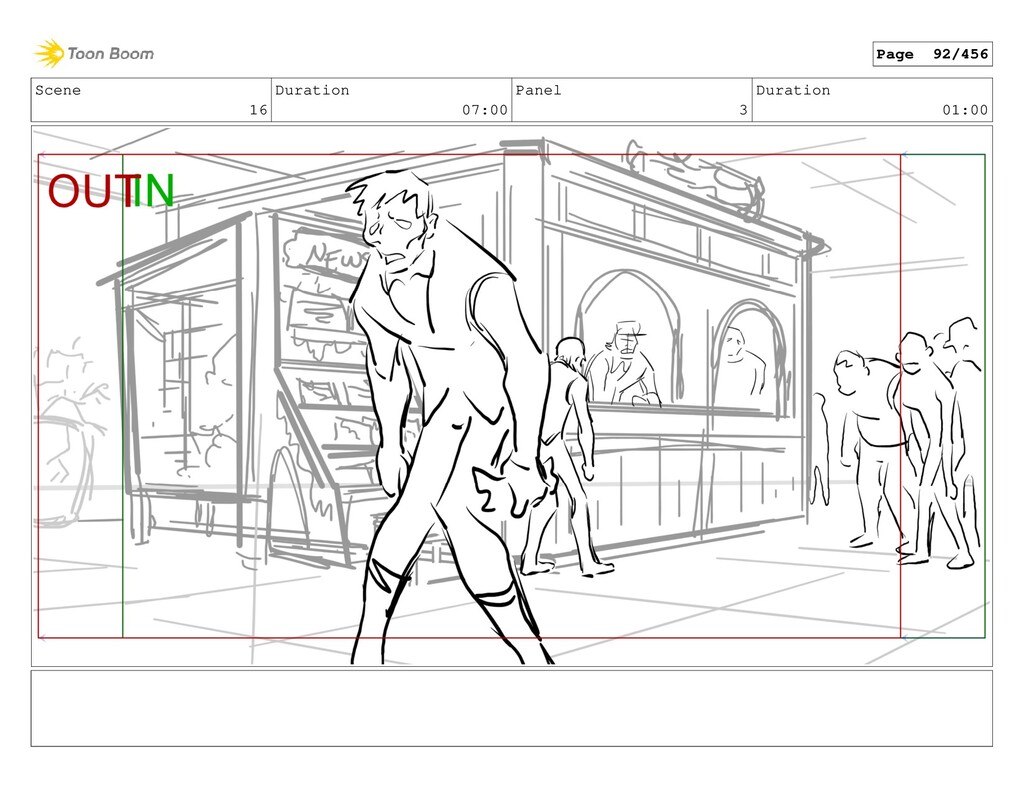Select the Scene label
Viewport: 1024px width, 793px height.
[x=58, y=90]
